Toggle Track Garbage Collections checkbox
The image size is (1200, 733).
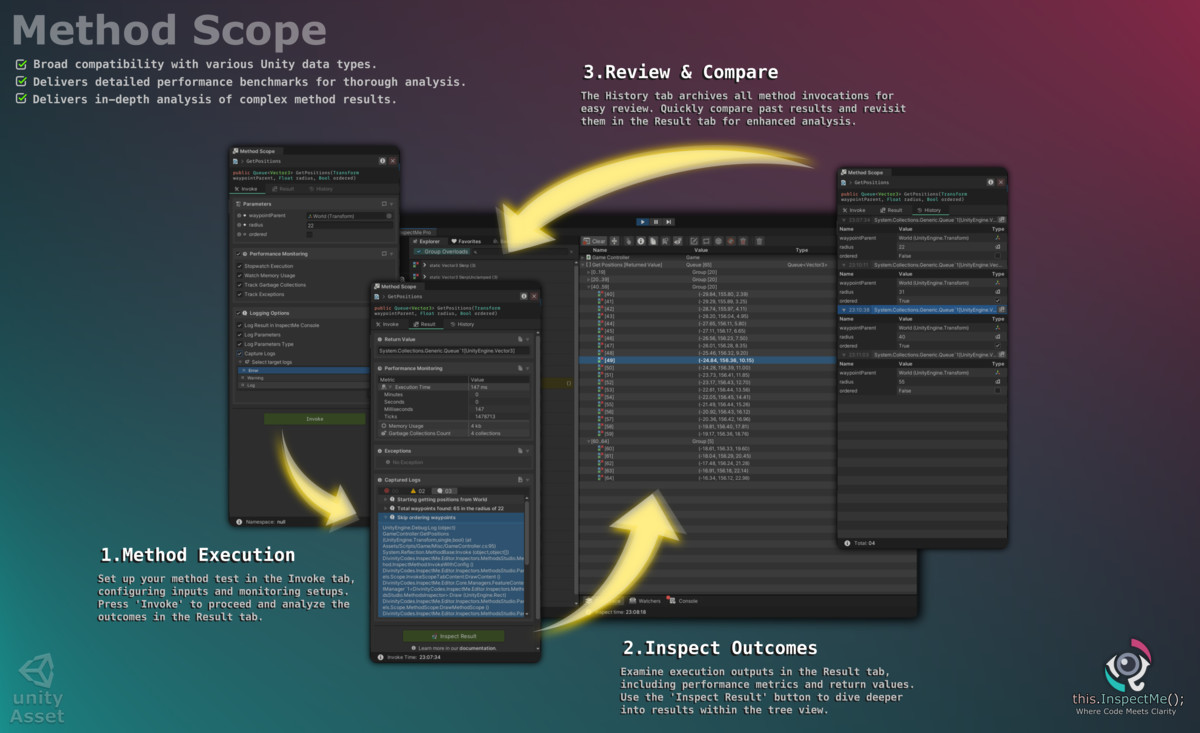click(239, 285)
